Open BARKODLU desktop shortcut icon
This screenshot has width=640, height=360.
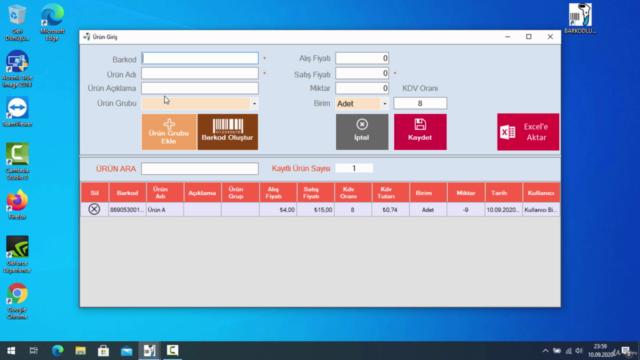click(580, 19)
